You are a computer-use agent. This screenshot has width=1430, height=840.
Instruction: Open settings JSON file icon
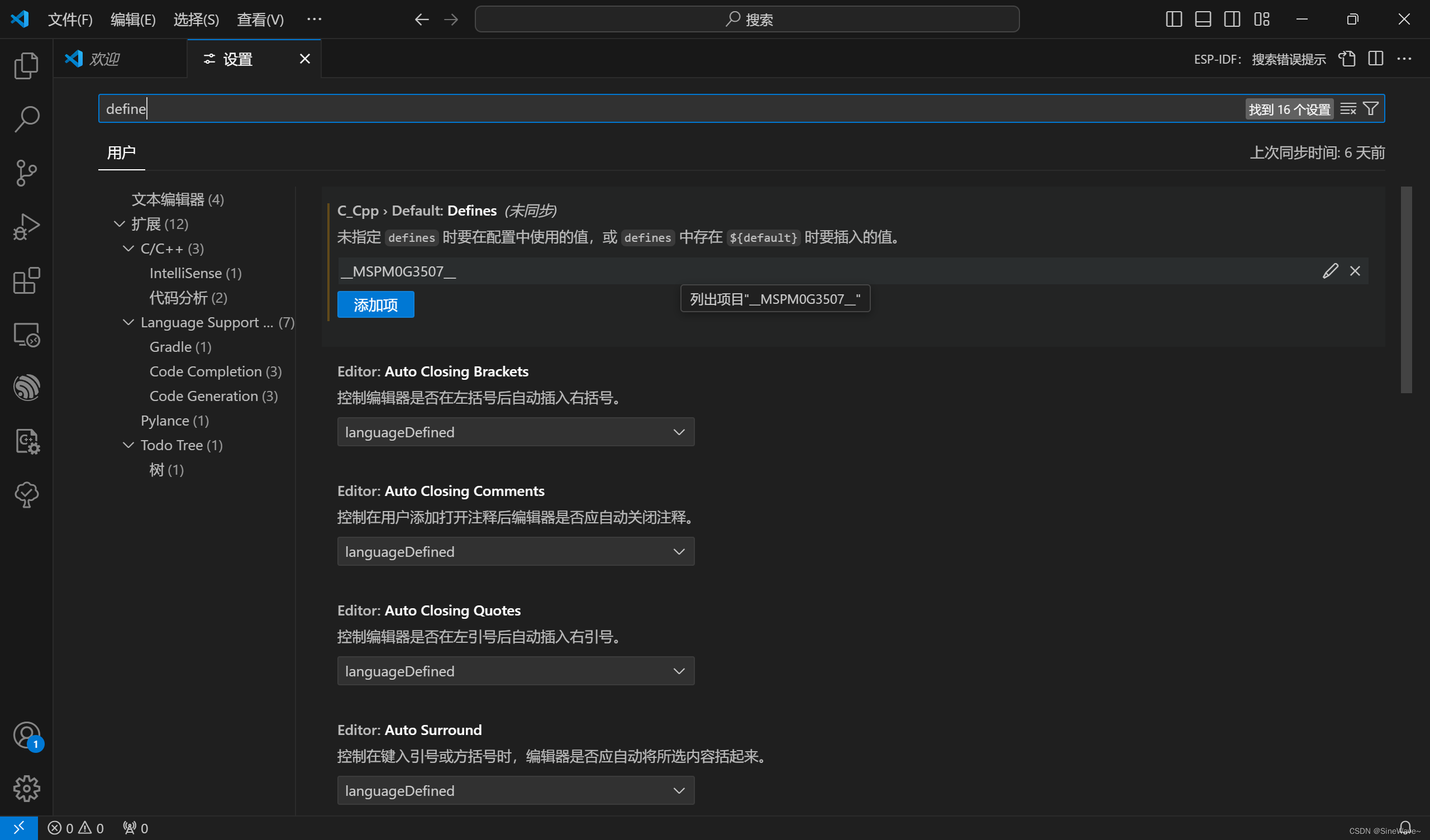[1347, 59]
